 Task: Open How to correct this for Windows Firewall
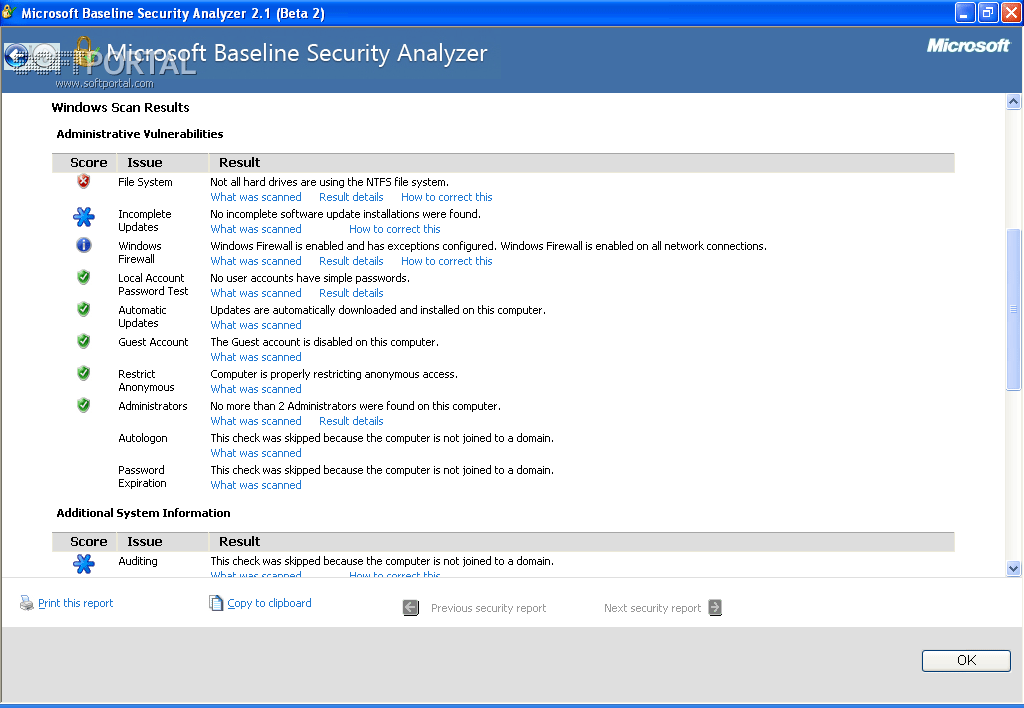pos(447,261)
